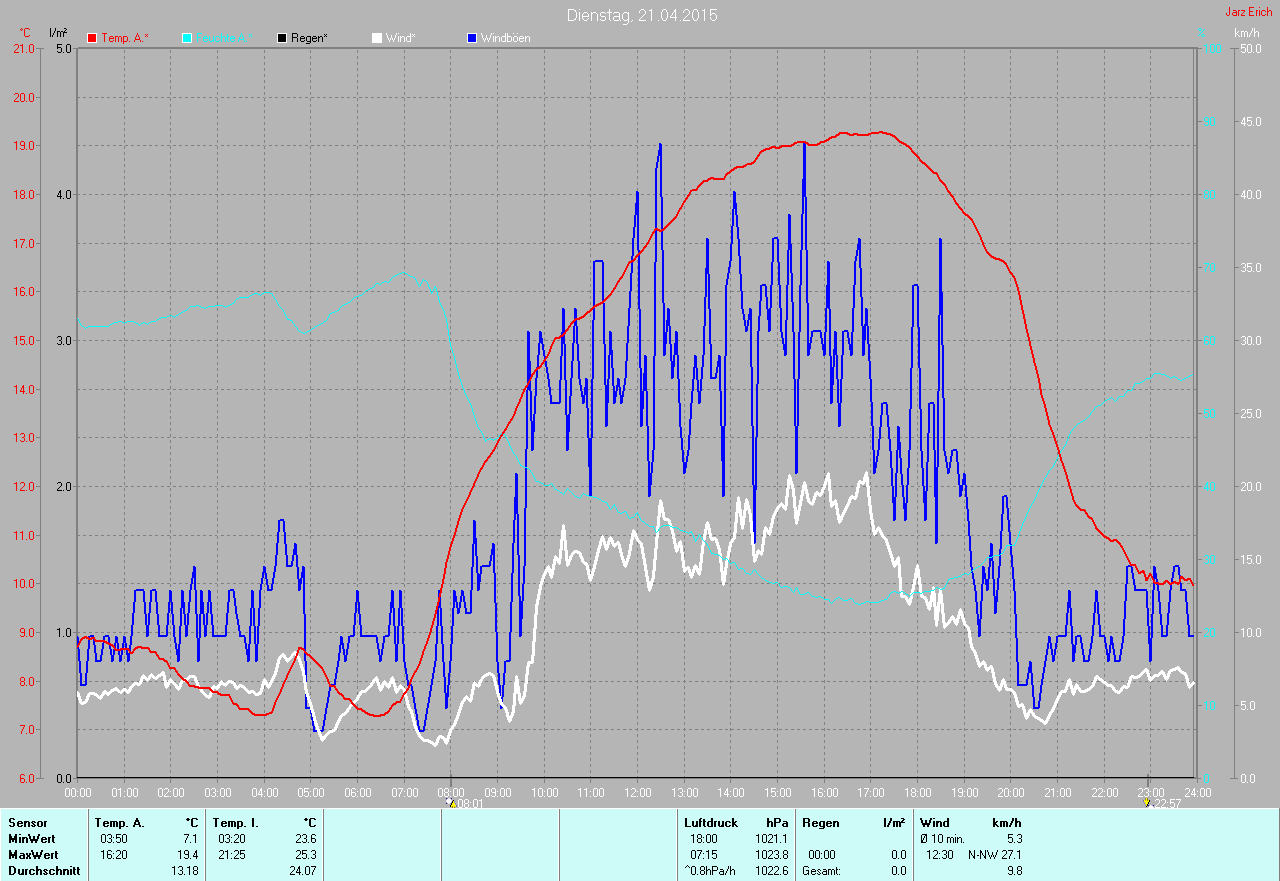Pick the black Regen legend swatch

(x=282, y=38)
